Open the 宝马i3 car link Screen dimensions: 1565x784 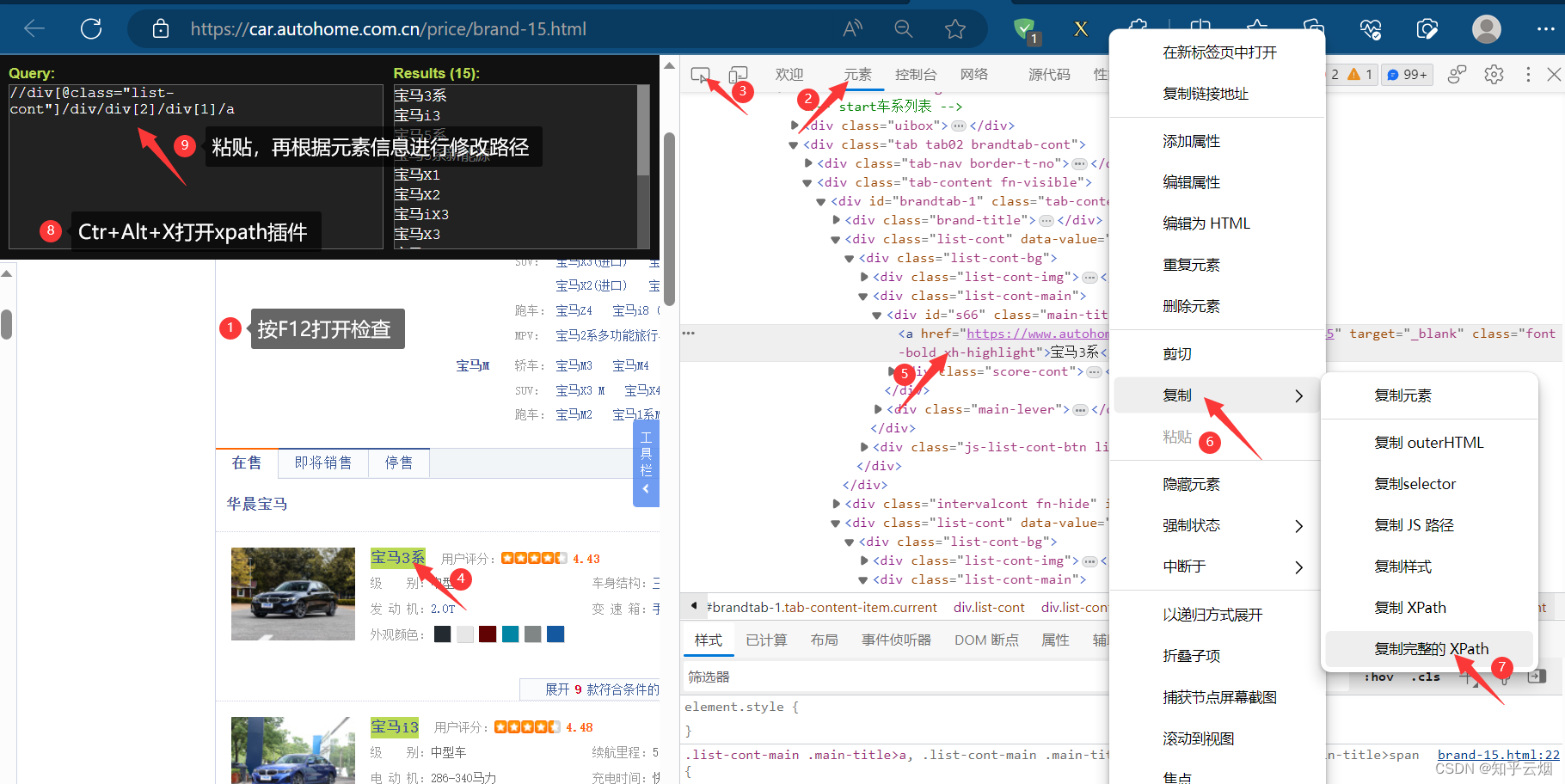click(x=395, y=727)
